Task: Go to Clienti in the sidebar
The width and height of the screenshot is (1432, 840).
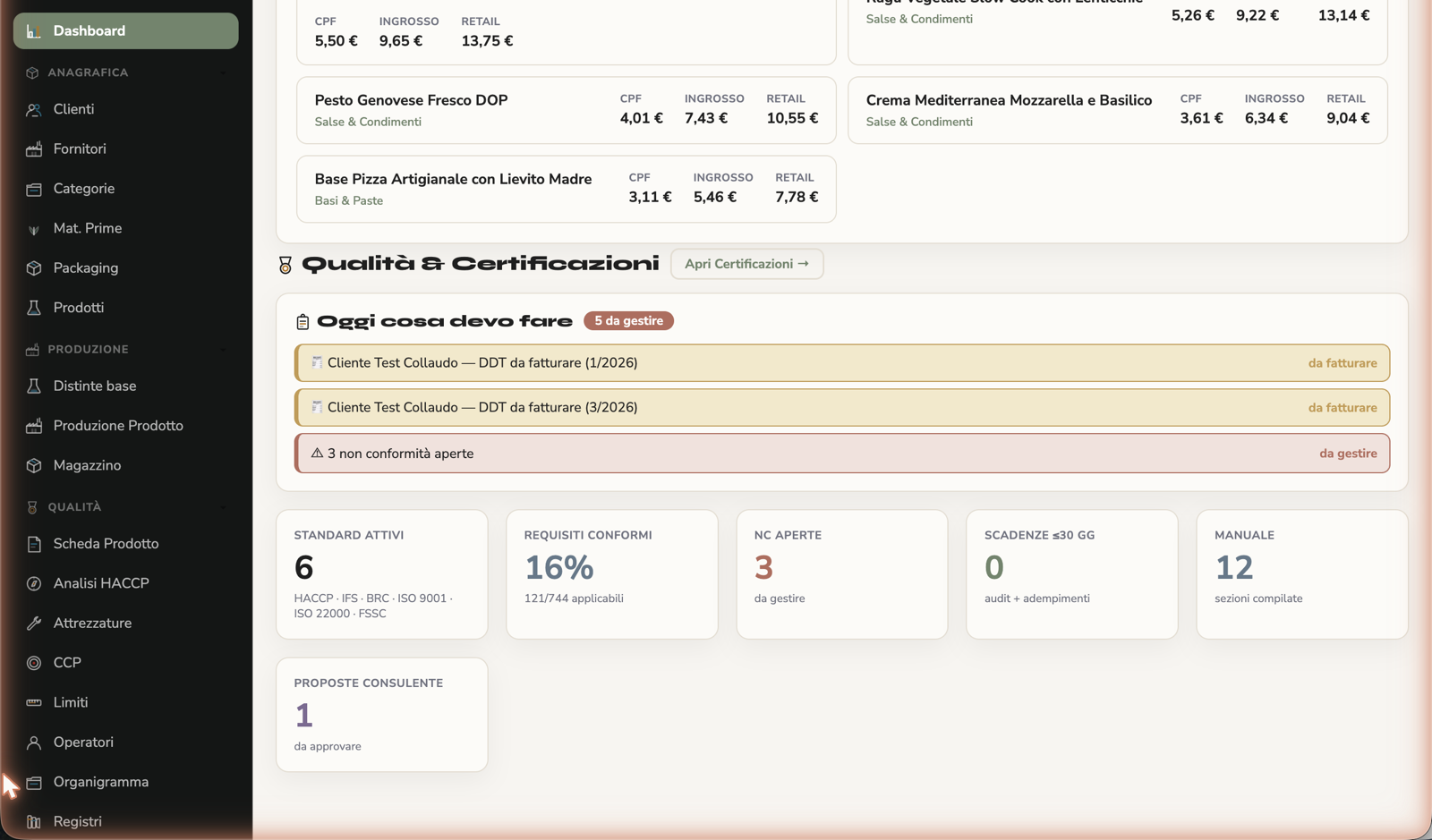Action: (126, 109)
